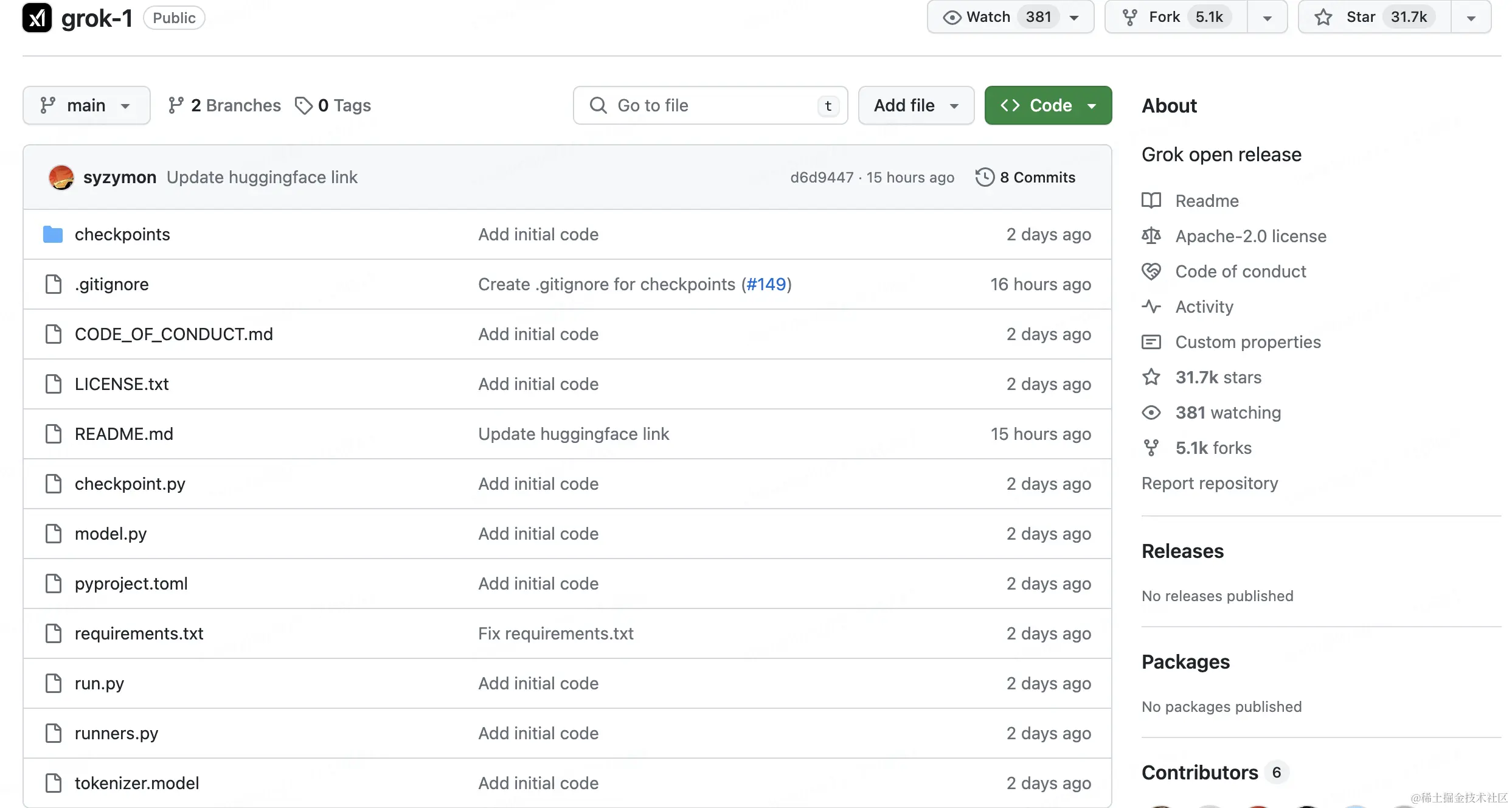Open Apache-2.0 license scale icon
The width and height of the screenshot is (1512, 808).
1151,236
